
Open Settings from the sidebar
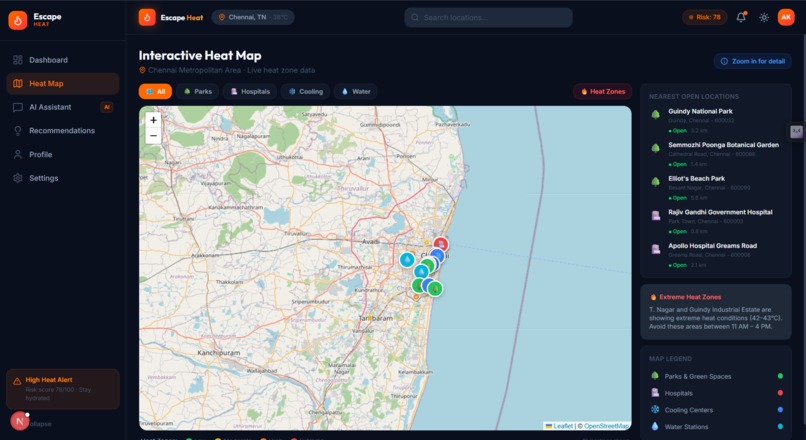pyautogui.click(x=63, y=178)
